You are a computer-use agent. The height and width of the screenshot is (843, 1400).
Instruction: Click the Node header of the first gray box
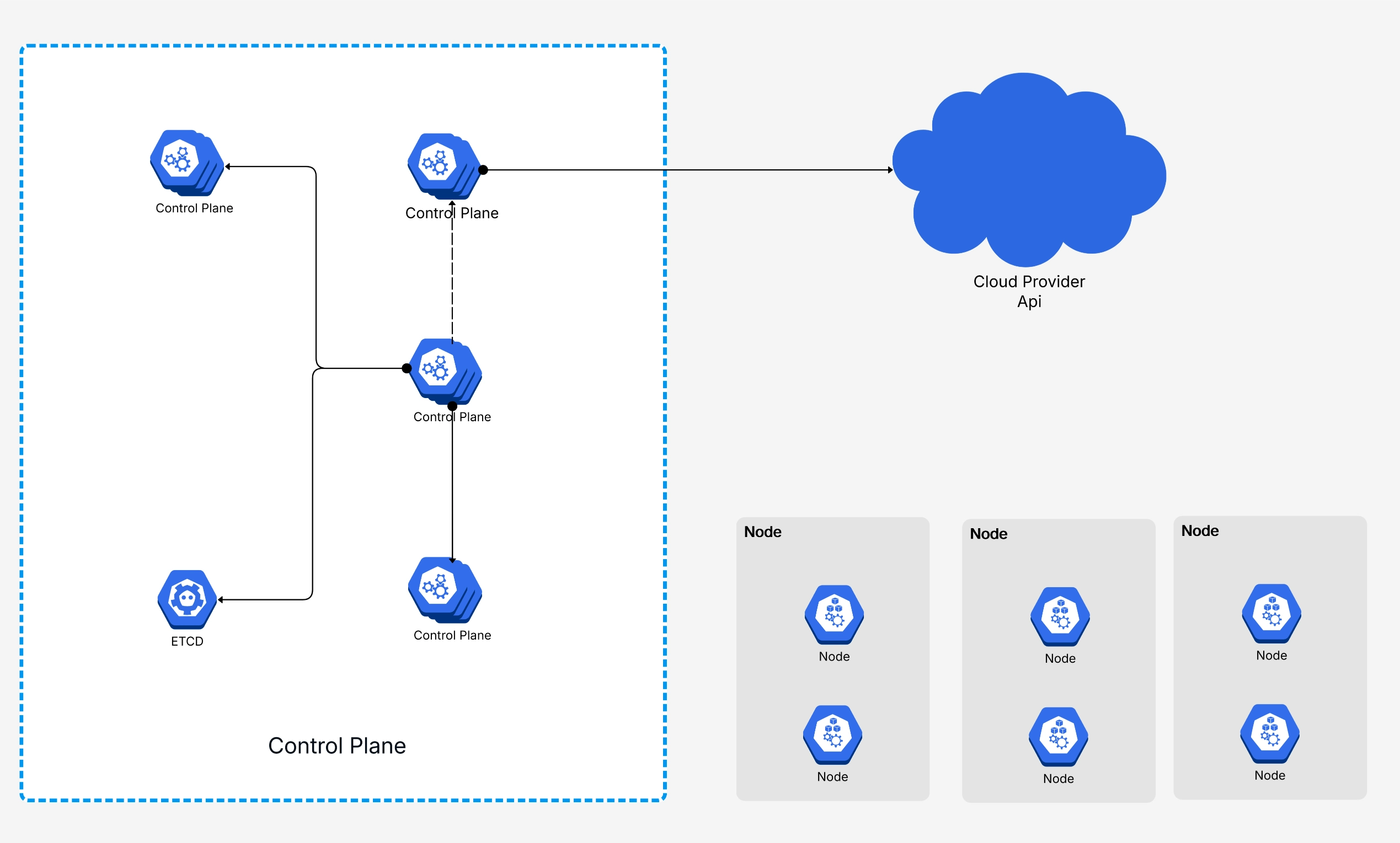(x=762, y=531)
